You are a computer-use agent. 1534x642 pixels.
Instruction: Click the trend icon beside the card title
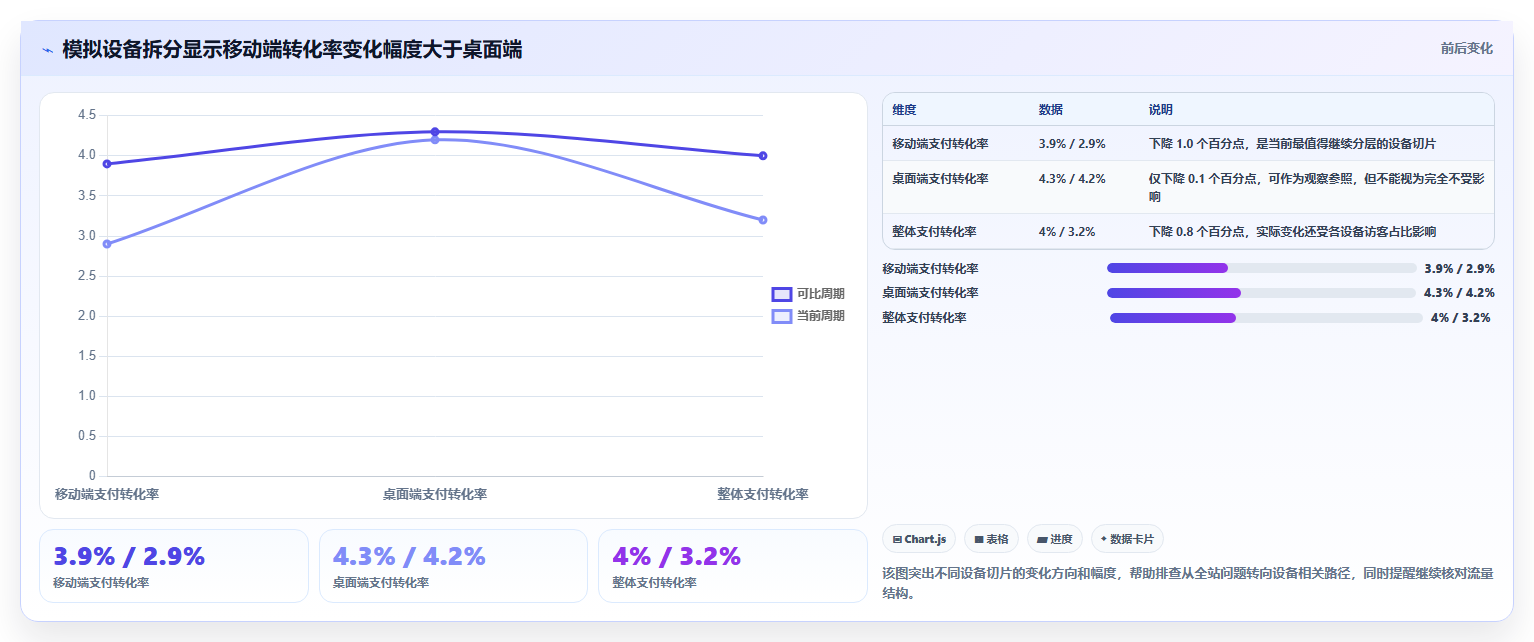click(x=47, y=50)
